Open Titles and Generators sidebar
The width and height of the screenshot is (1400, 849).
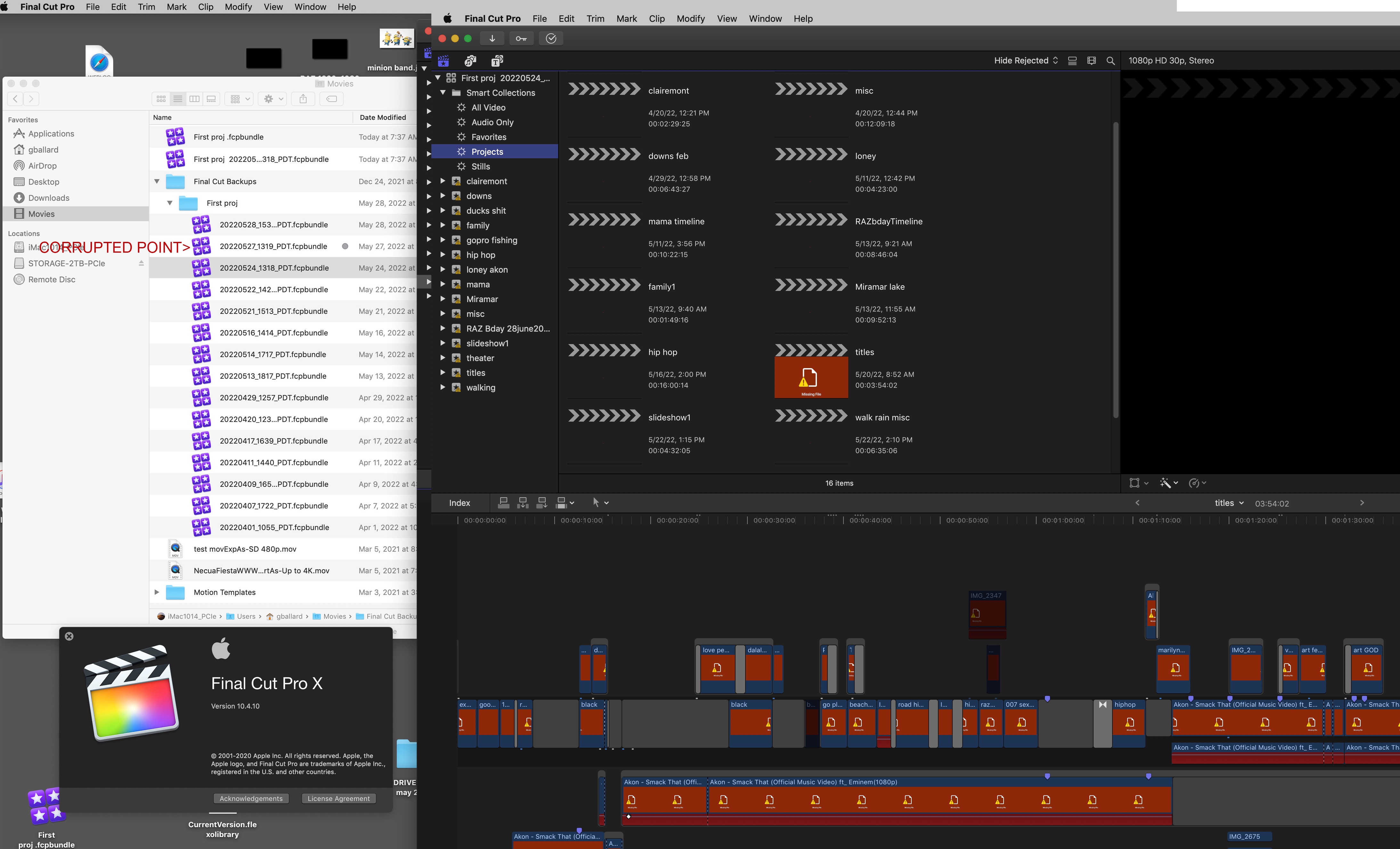[497, 61]
